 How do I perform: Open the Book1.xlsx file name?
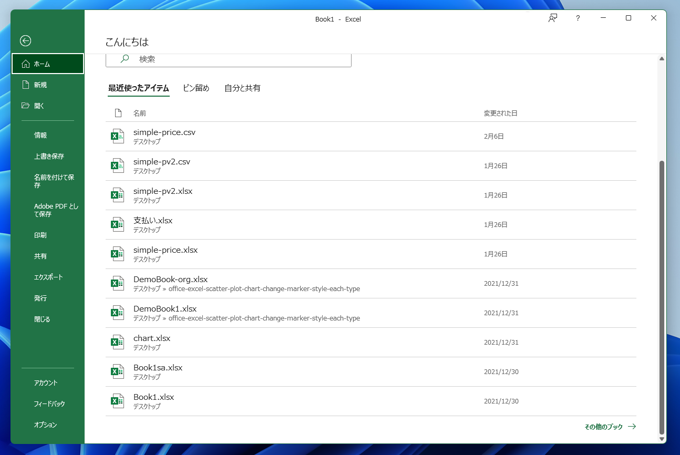[x=154, y=397]
